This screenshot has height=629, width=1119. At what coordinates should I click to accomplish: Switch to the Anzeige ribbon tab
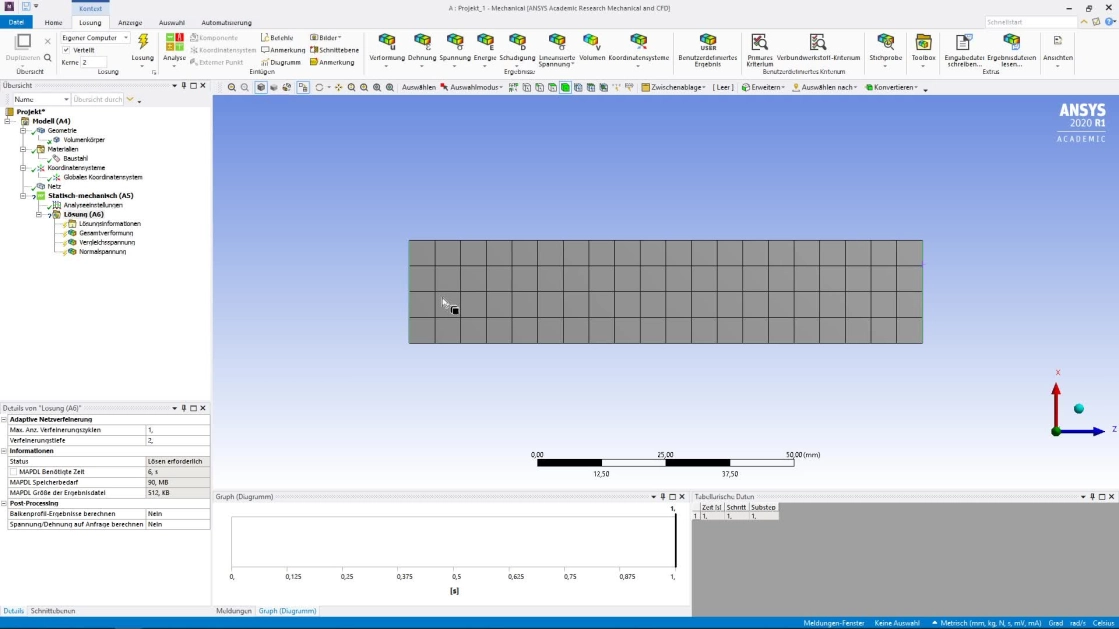pos(130,22)
